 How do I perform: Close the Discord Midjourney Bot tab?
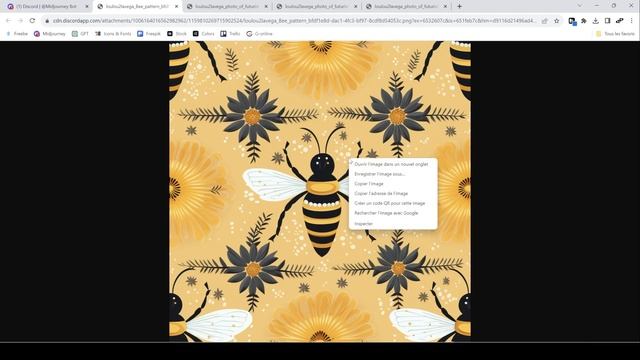[87, 7]
